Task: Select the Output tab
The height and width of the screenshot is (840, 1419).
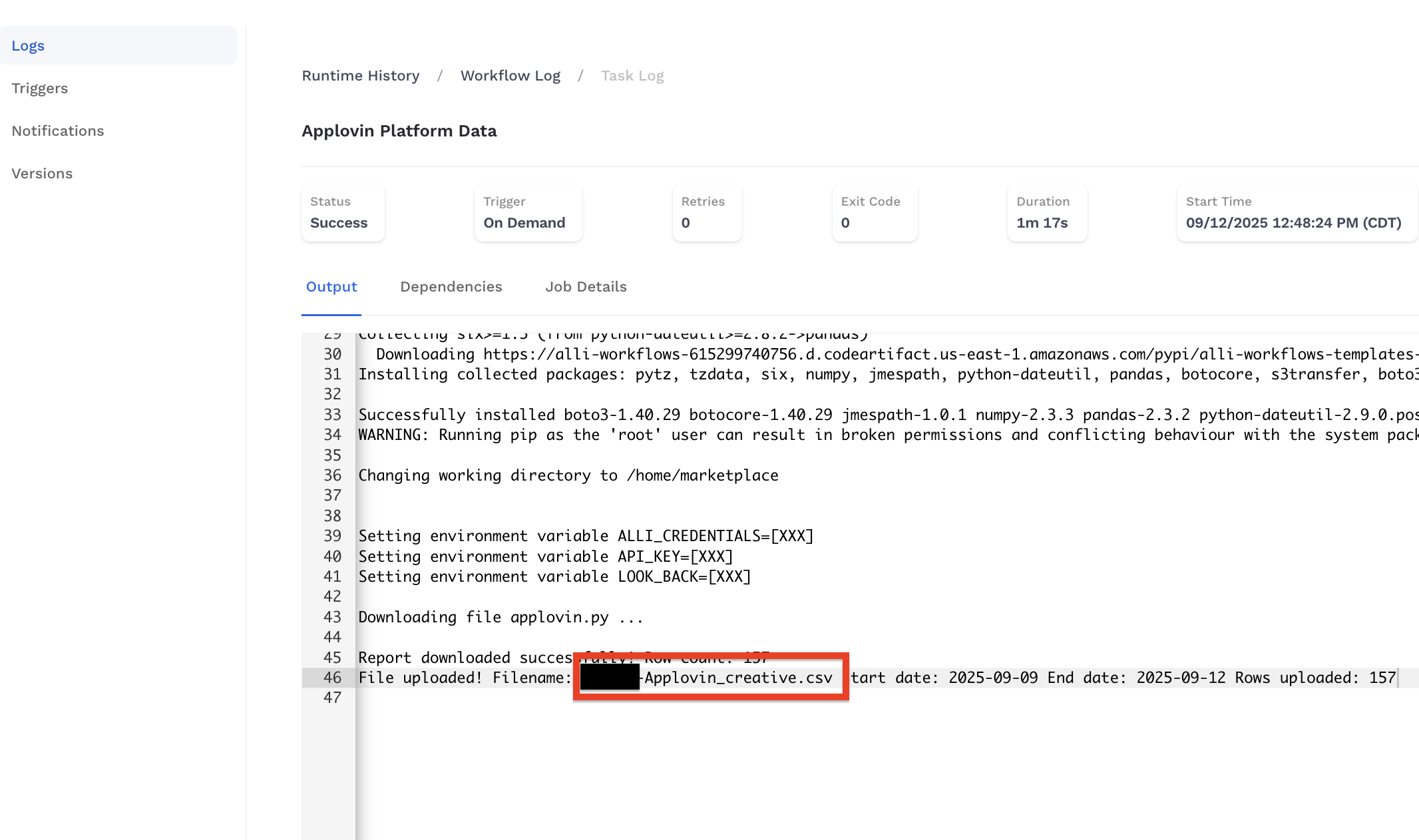Action: 331,286
